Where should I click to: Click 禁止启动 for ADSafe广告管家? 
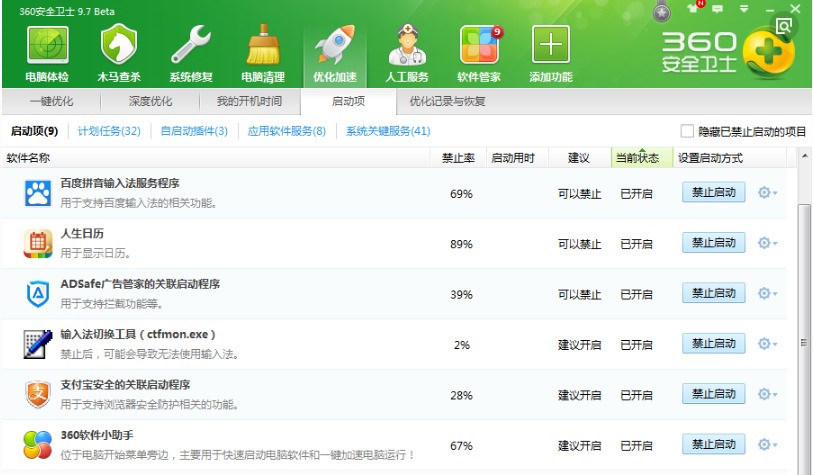pos(713,293)
